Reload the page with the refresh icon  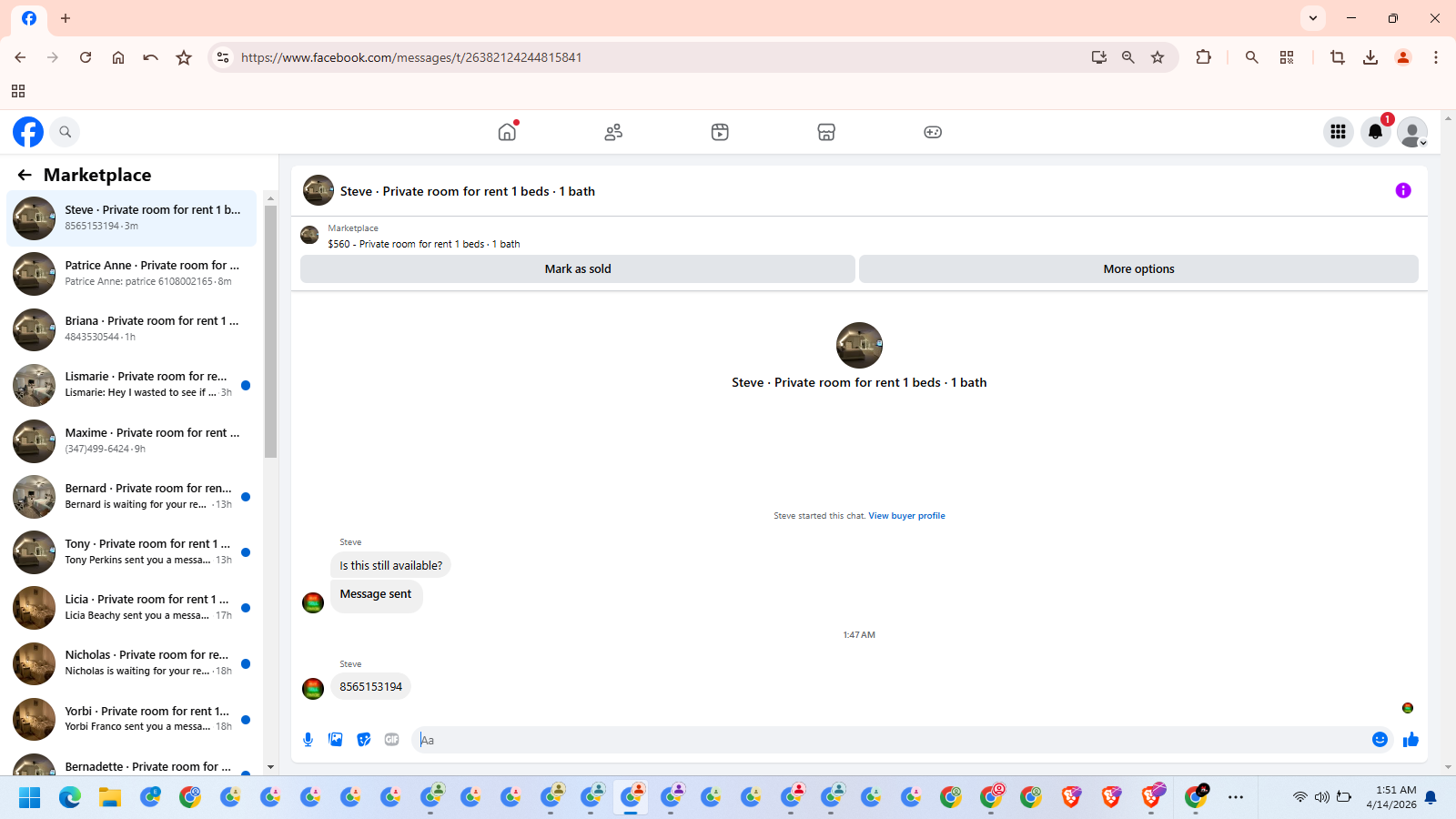86,57
